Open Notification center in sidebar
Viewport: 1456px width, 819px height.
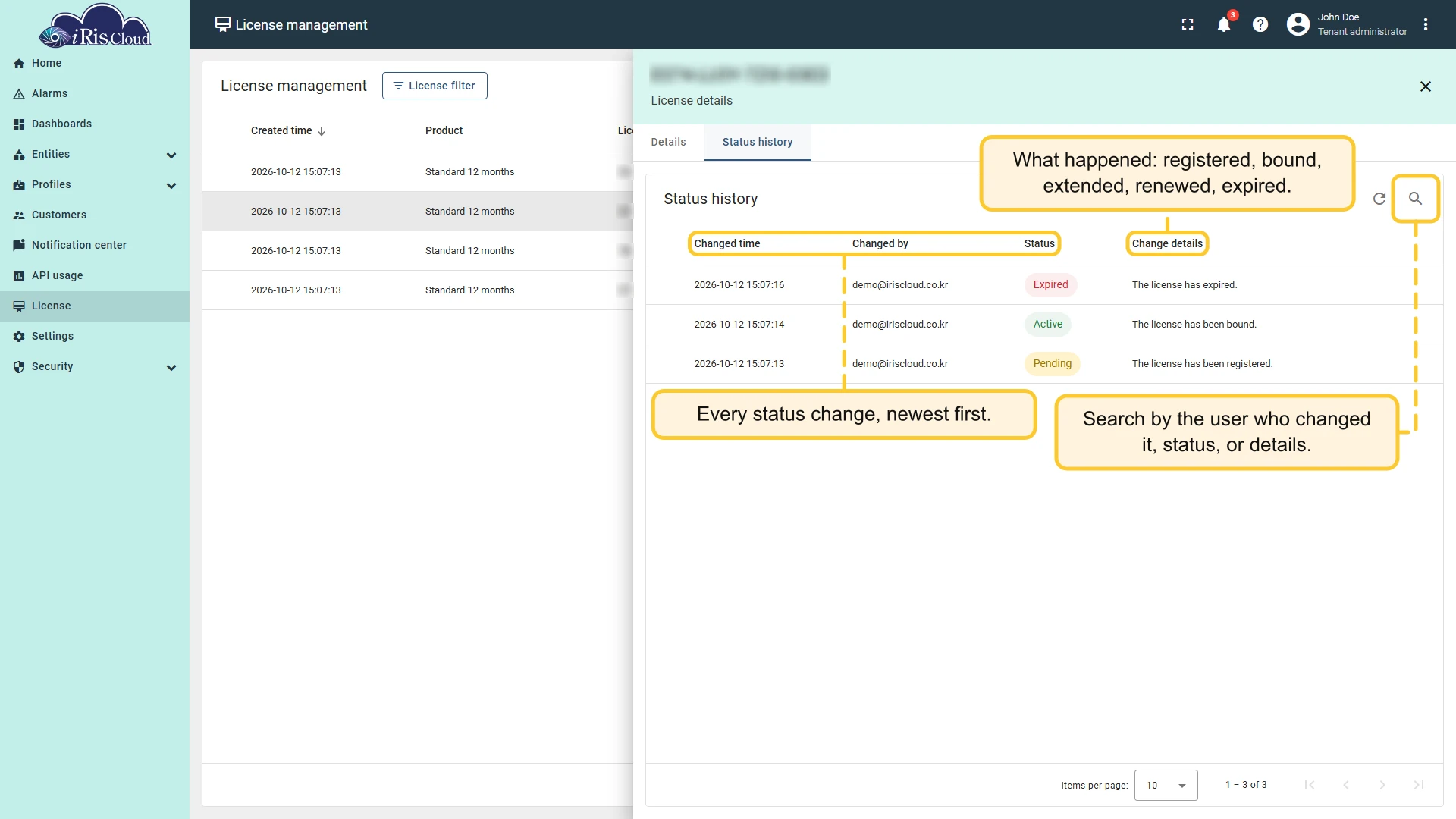pyautogui.click(x=95, y=245)
